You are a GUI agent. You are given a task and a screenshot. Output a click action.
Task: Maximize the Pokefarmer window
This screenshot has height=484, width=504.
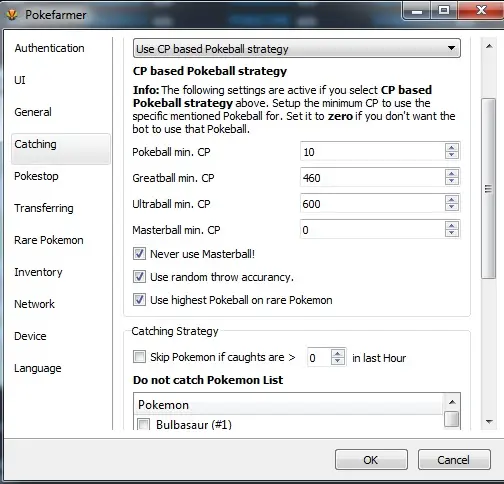[444, 11]
